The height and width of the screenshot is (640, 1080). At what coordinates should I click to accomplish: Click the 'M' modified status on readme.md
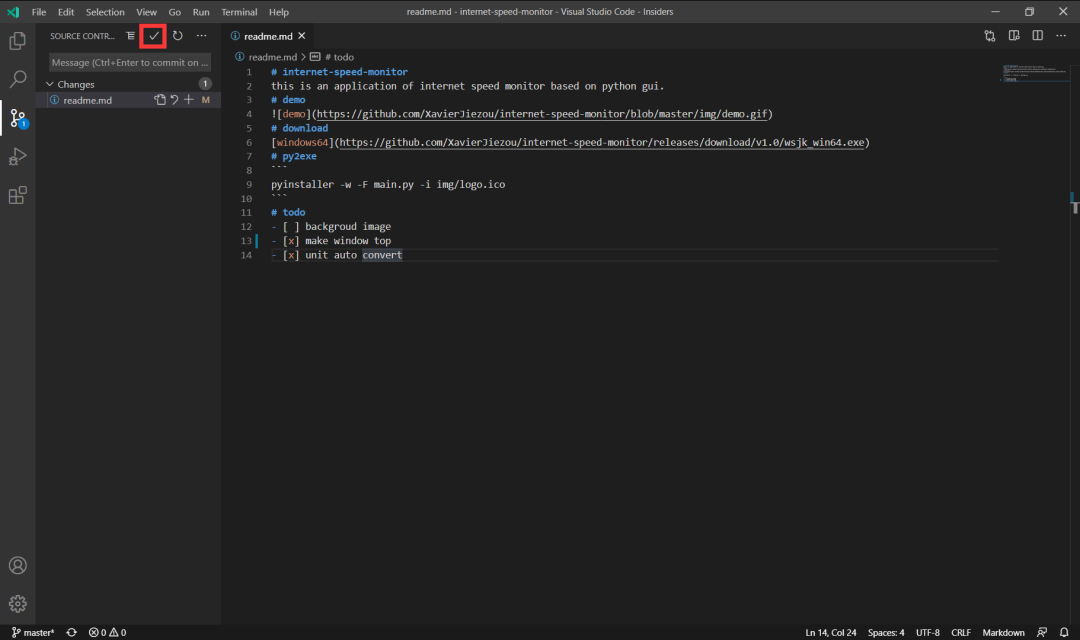point(205,100)
